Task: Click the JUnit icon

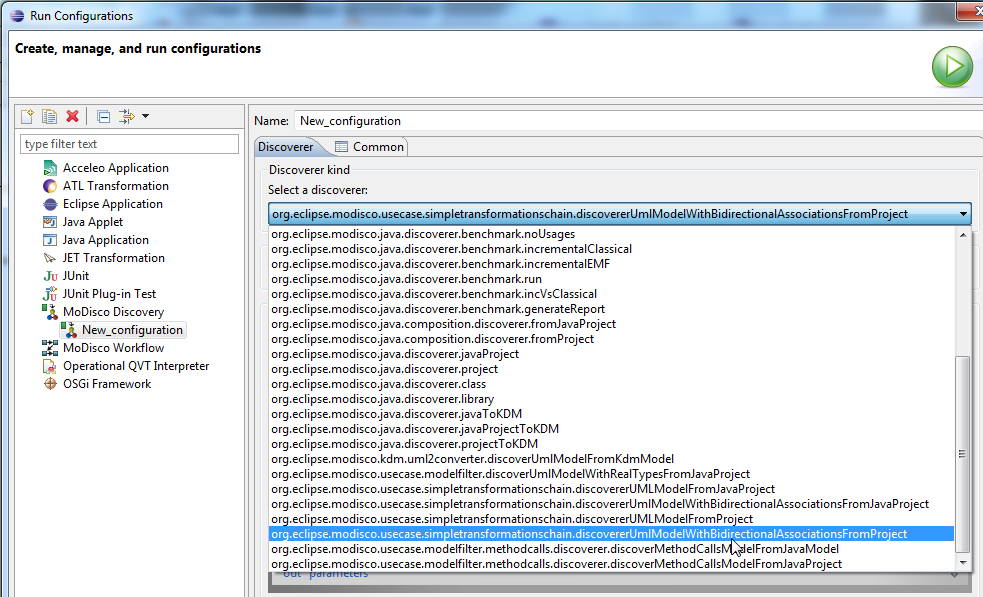Action: [50, 277]
